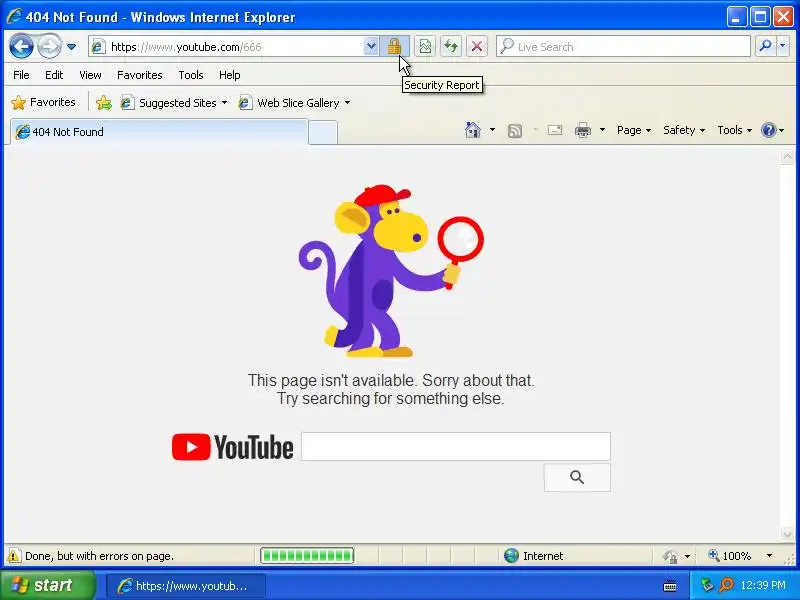Viewport: 800px width, 600px height.
Task: Select the 404 Not Found tab
Action: pos(159,132)
